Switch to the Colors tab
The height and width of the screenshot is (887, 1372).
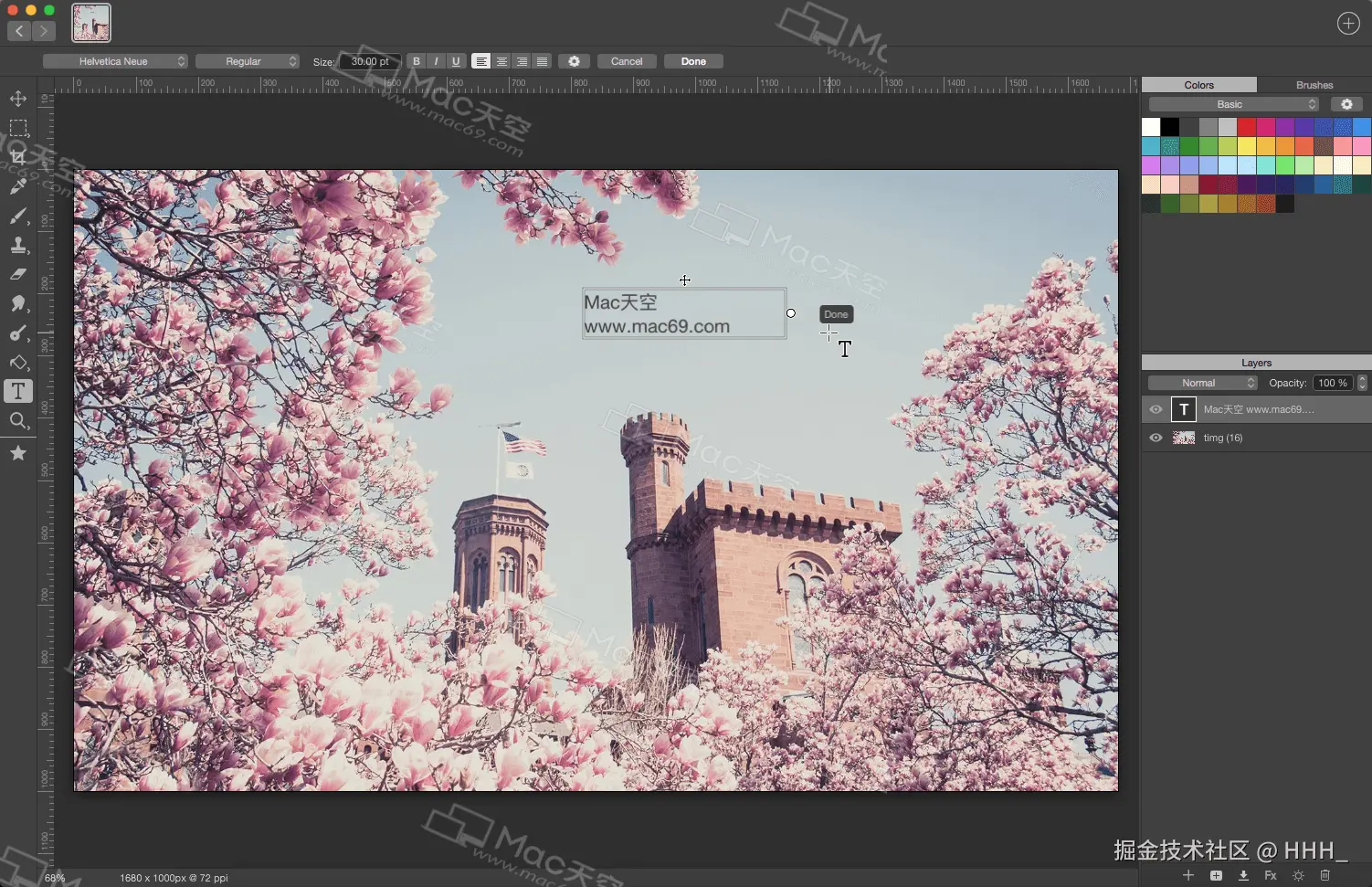click(x=1199, y=85)
